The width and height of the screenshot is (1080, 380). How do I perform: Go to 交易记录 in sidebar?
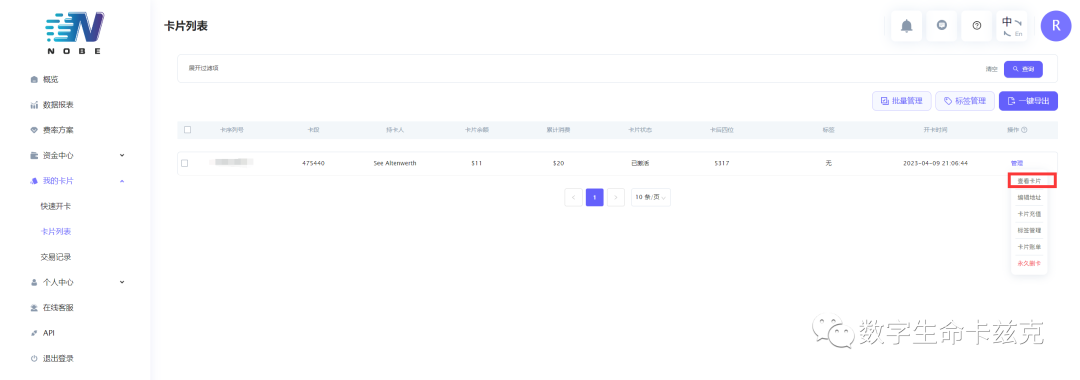coord(56,257)
